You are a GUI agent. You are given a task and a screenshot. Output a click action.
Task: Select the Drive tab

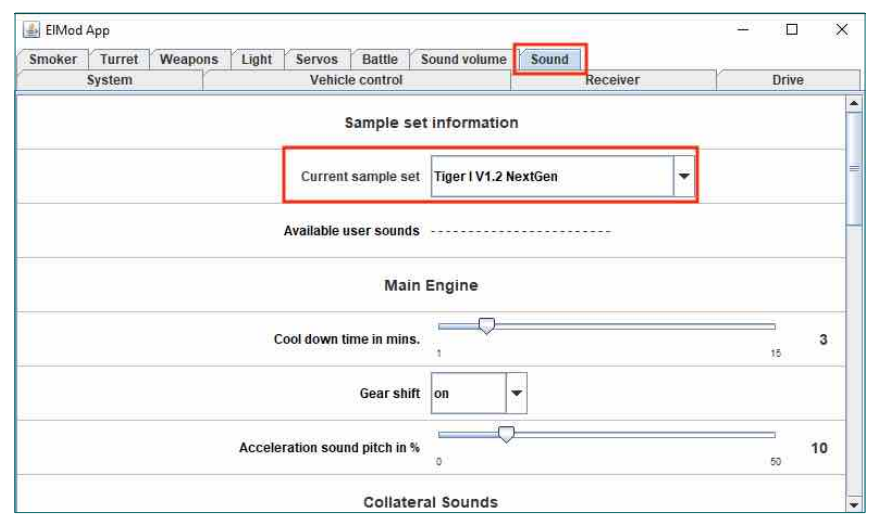point(787,80)
